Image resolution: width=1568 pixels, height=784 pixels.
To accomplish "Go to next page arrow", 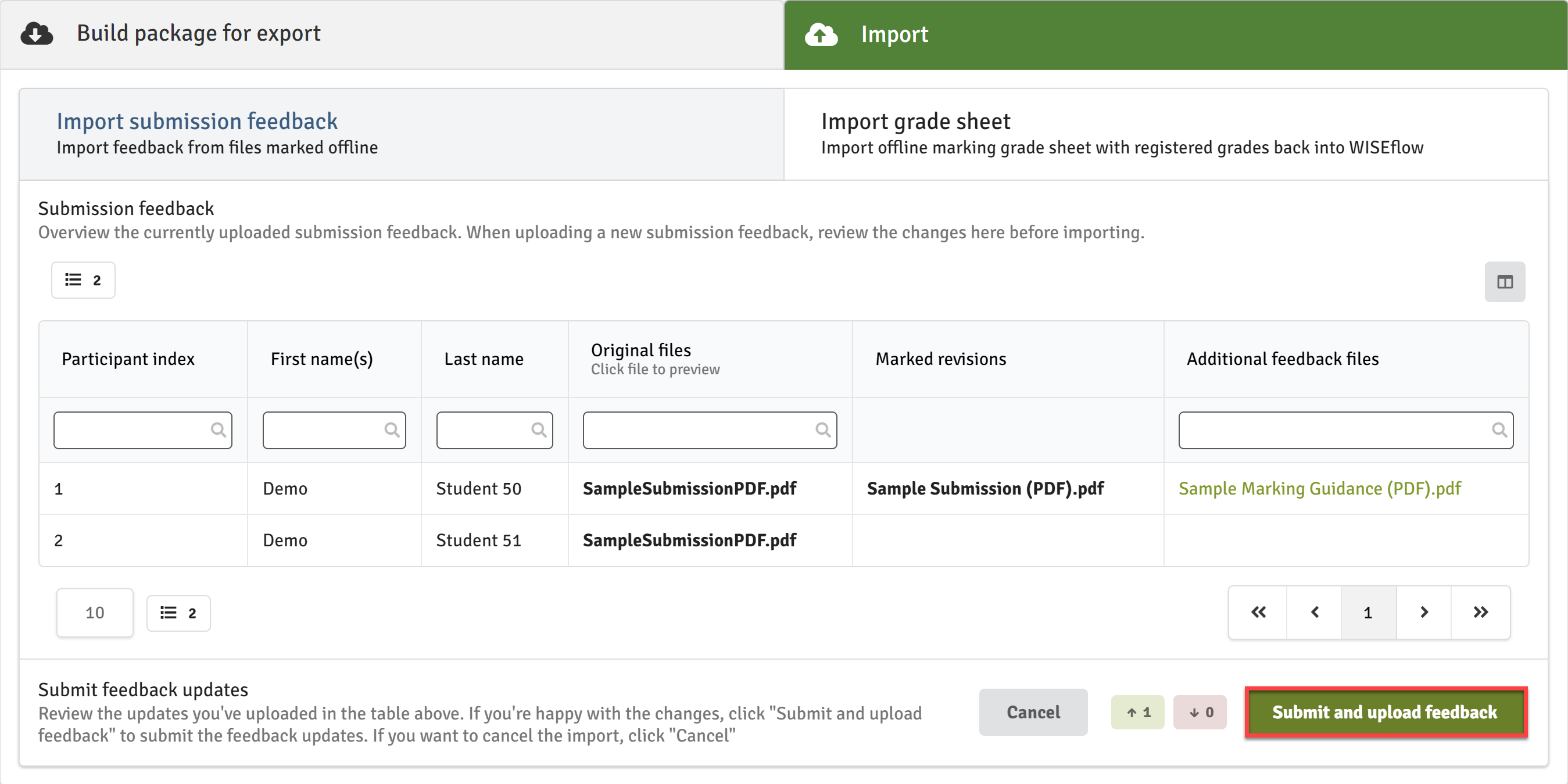I will [x=1424, y=613].
